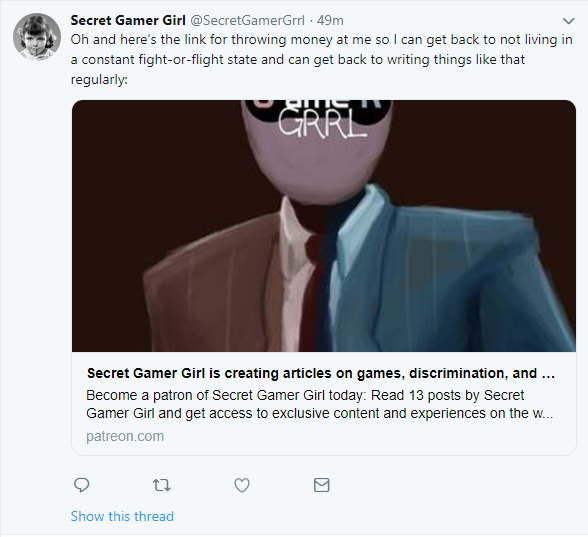
Task: Visit the @SecretGamerGrrl handle link
Action: (248, 20)
